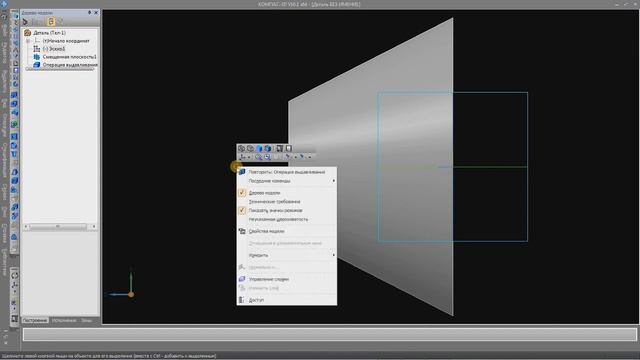Click the coordinate orientation icon in mini toolbar
This screenshot has width=640, height=360.
coord(242,157)
